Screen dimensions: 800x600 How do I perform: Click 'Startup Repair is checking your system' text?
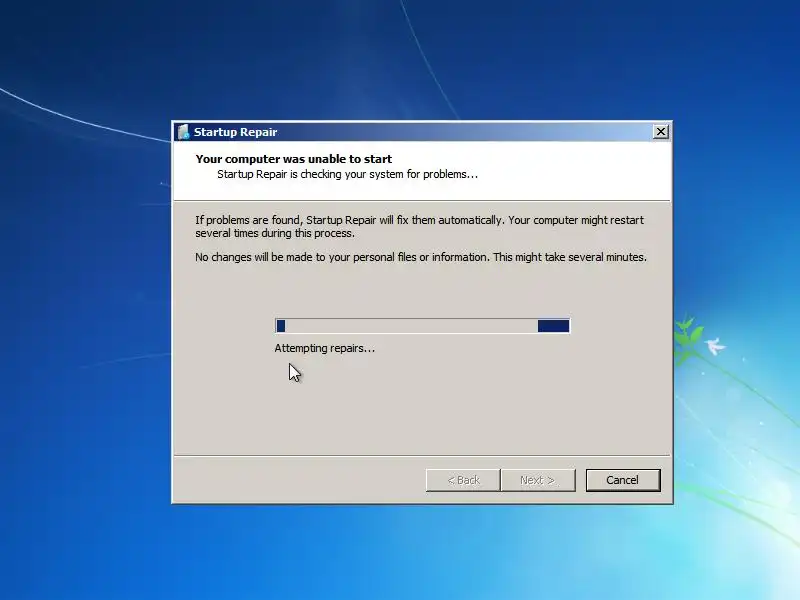click(x=347, y=174)
